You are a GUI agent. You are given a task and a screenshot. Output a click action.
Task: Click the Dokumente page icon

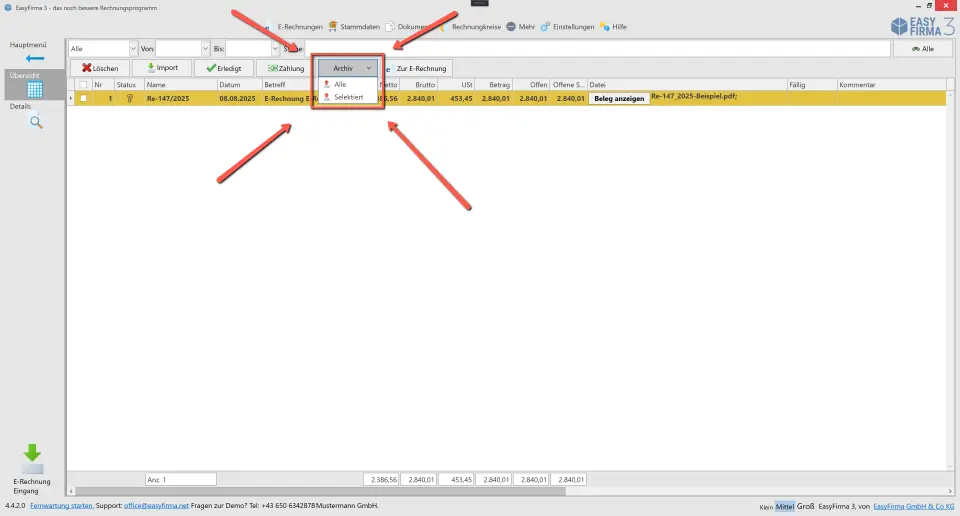[389, 26]
